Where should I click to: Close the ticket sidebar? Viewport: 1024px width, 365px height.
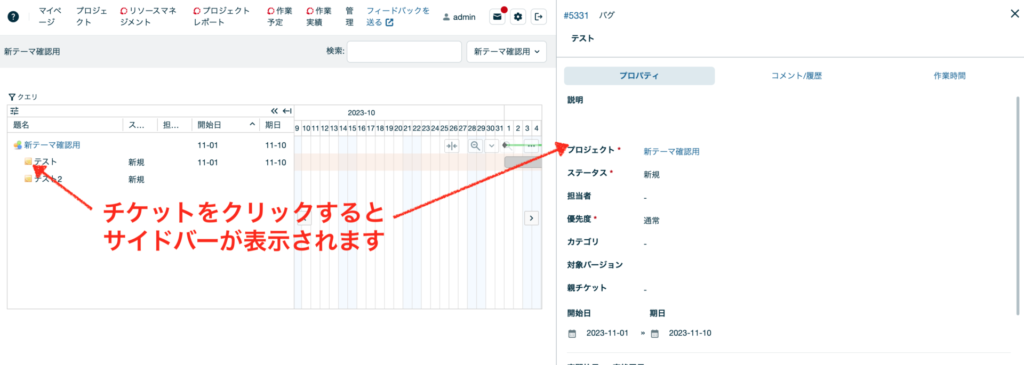click(1014, 14)
